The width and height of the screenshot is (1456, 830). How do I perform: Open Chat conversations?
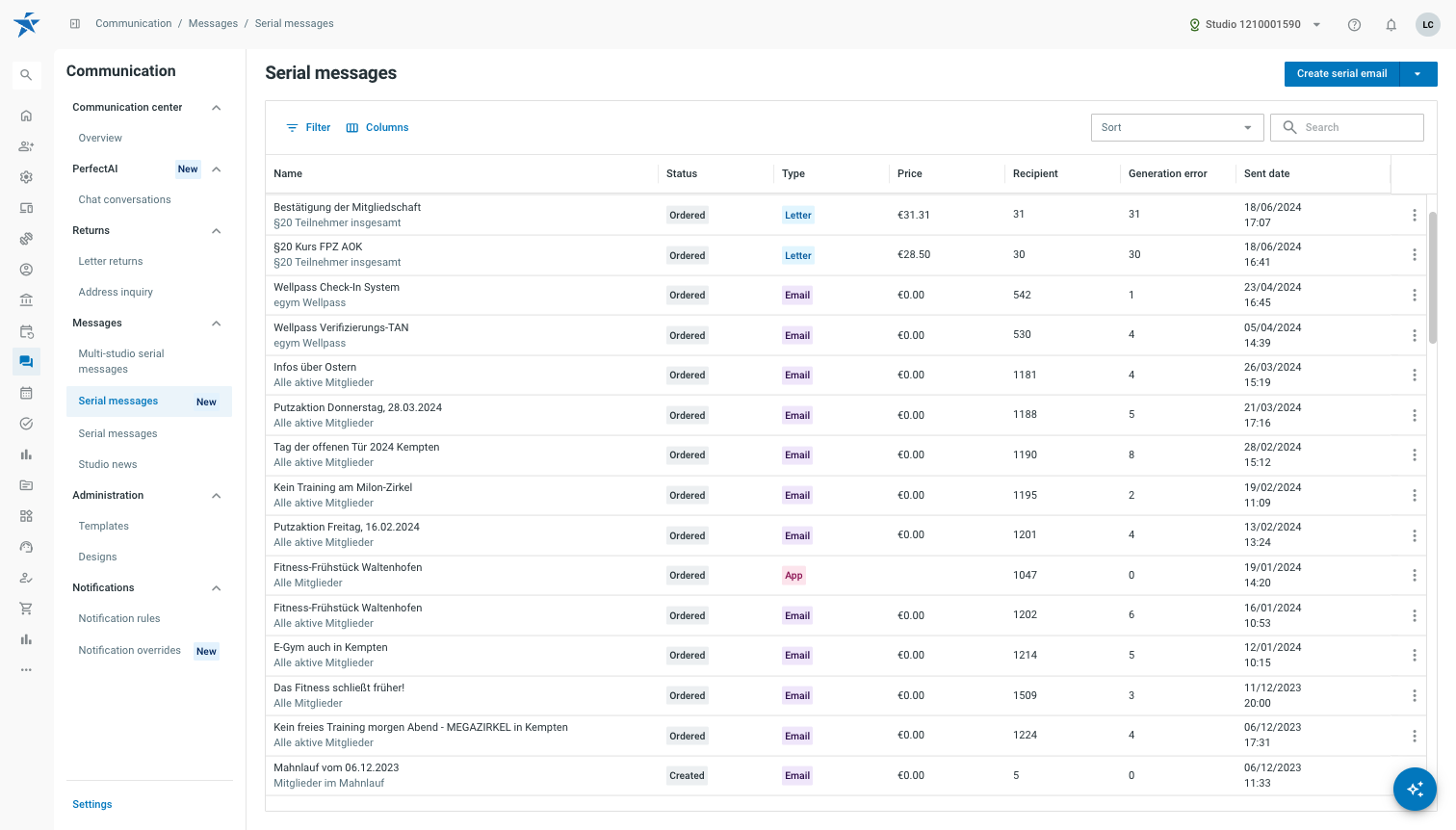click(125, 200)
